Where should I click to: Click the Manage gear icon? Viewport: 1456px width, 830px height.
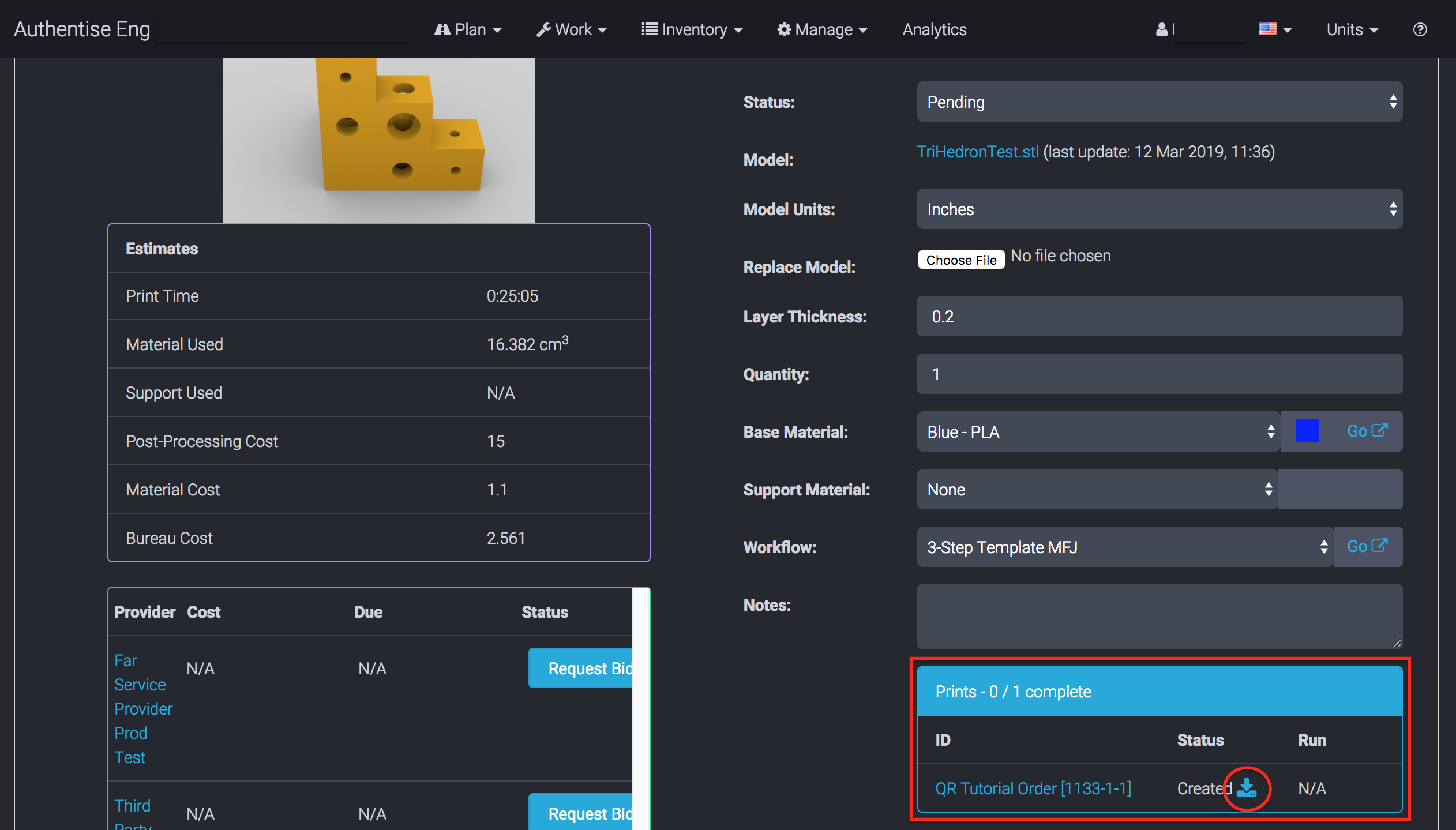tap(783, 29)
